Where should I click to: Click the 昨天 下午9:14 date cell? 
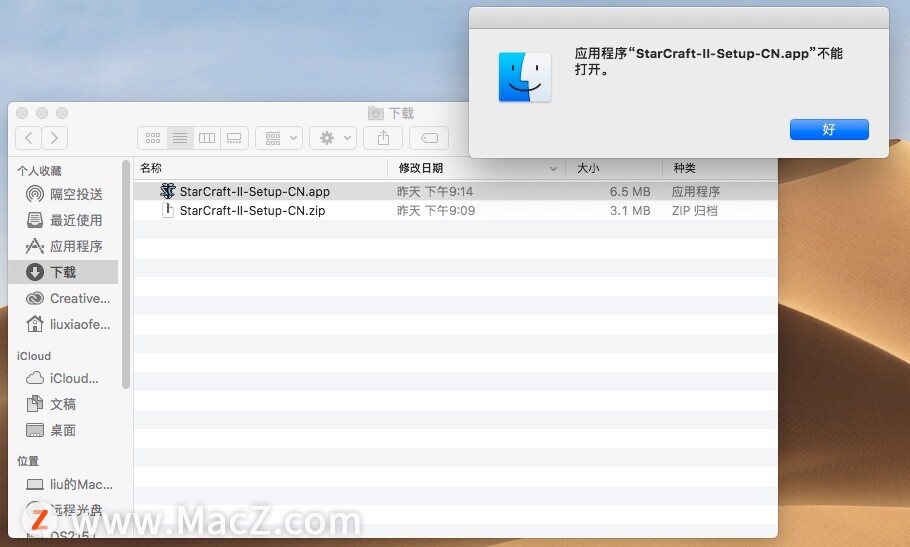click(435, 191)
